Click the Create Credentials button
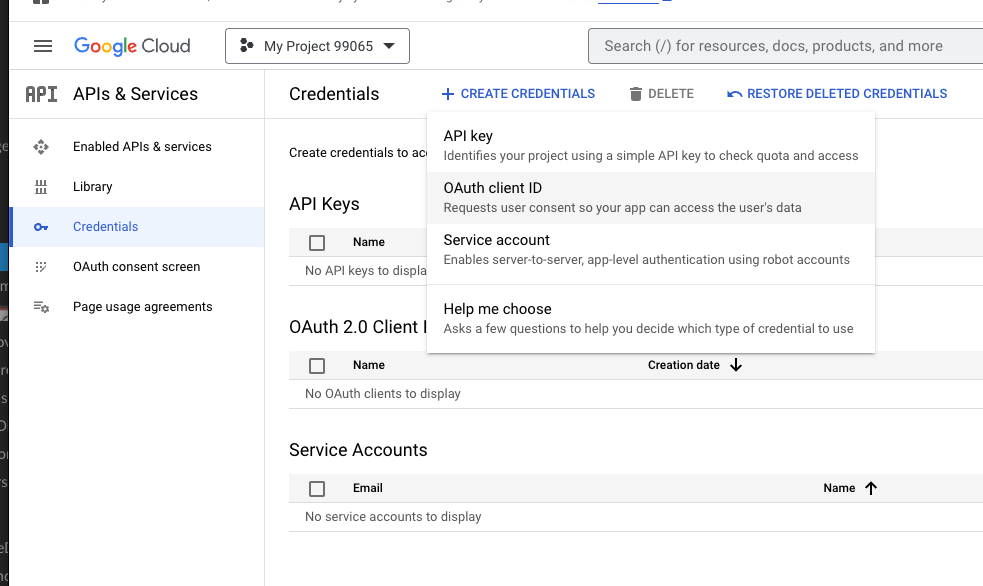 518,94
